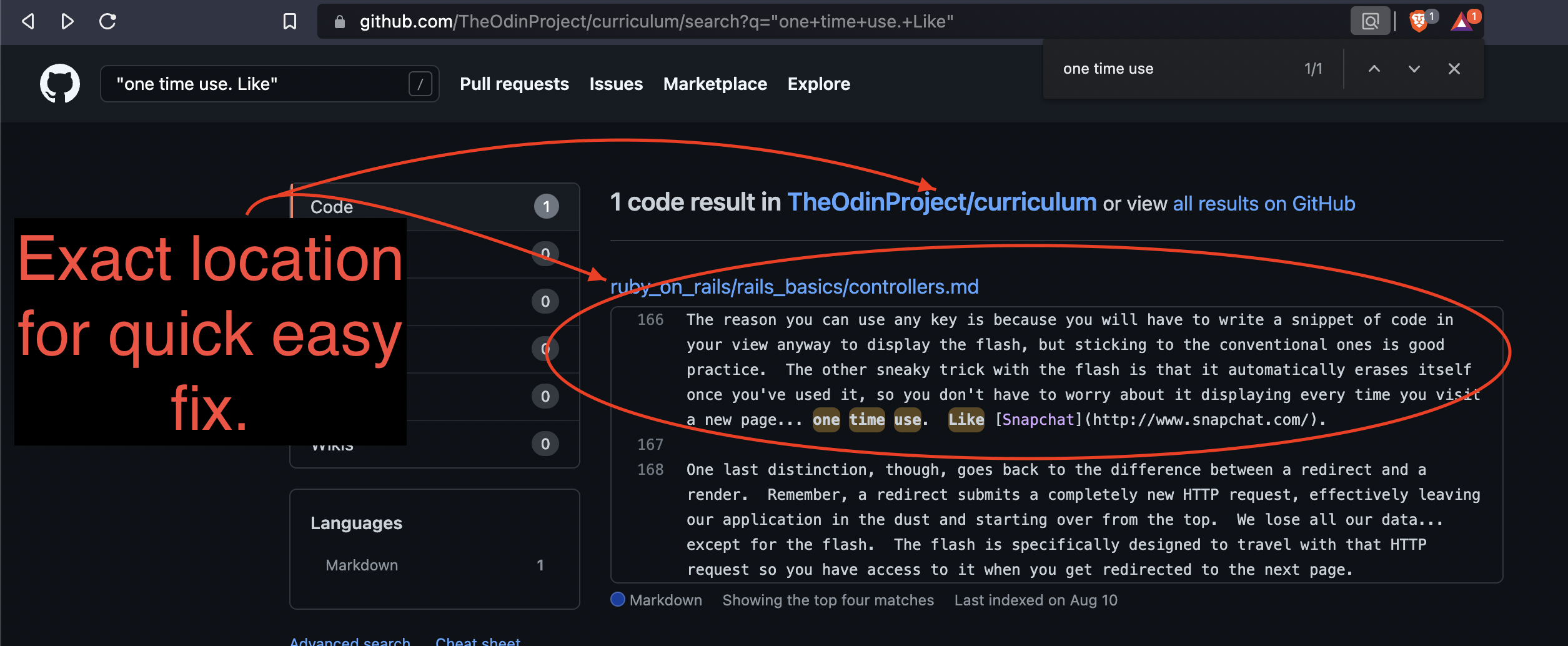This screenshot has height=646, width=1568.
Task: View all results on GitHub
Action: 1263,204
